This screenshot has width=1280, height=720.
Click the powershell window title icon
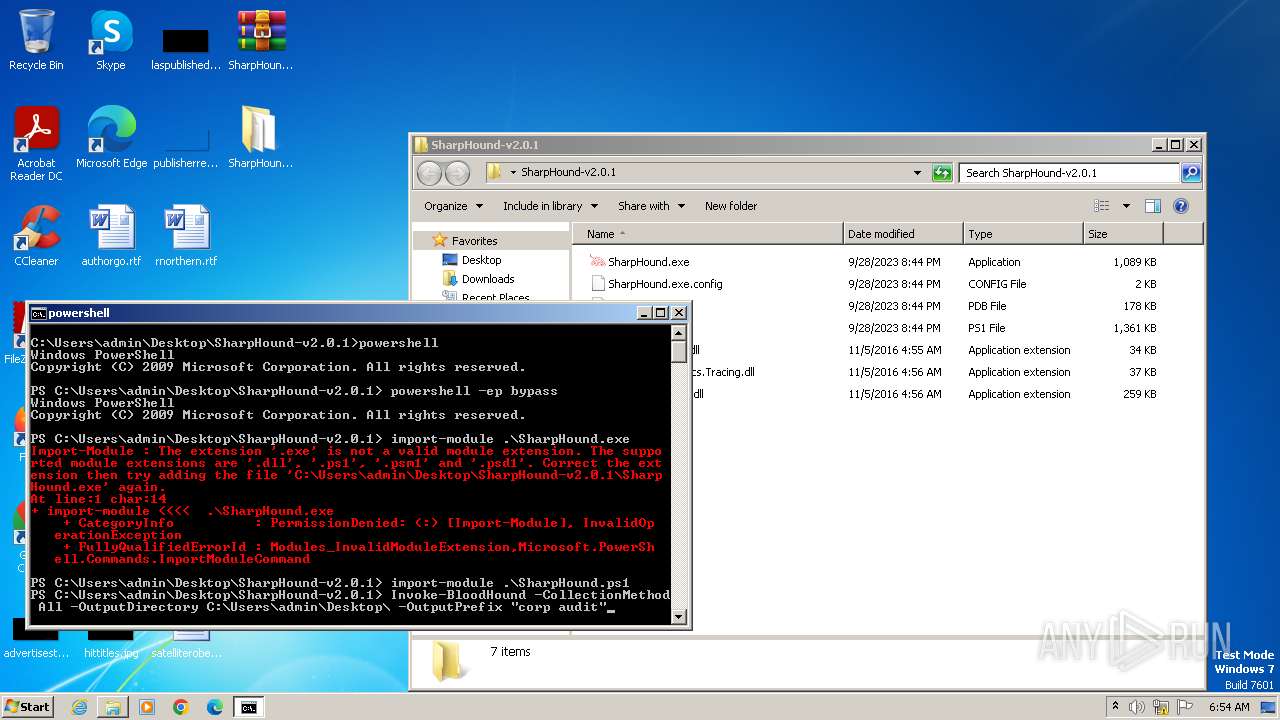pyautogui.click(x=38, y=313)
